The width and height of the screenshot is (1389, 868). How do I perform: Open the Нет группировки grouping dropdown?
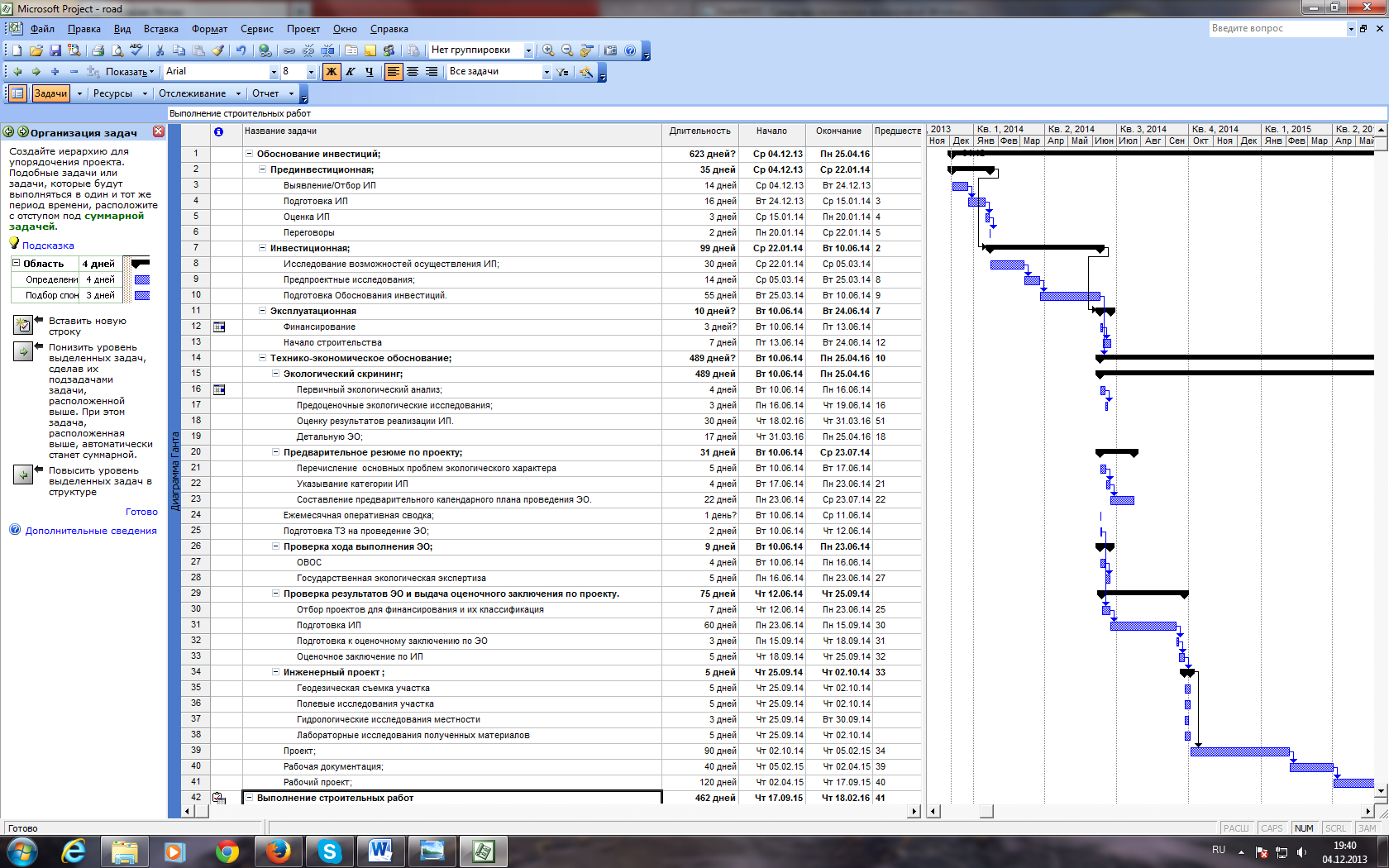point(528,50)
